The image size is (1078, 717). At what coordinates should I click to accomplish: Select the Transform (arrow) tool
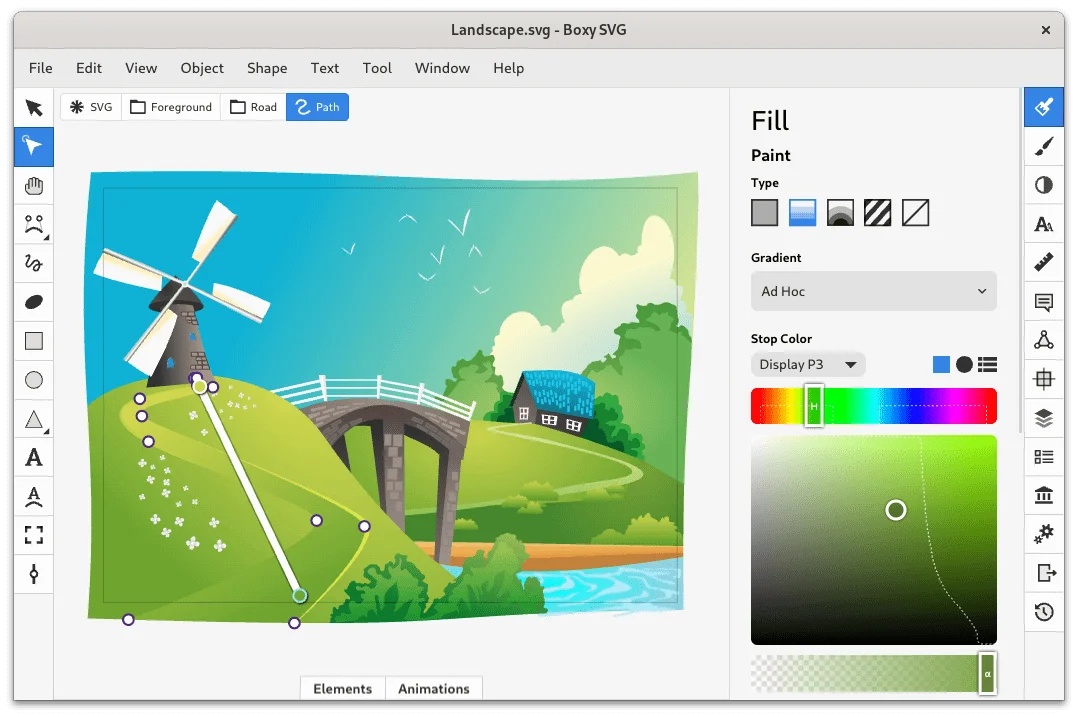point(34,108)
